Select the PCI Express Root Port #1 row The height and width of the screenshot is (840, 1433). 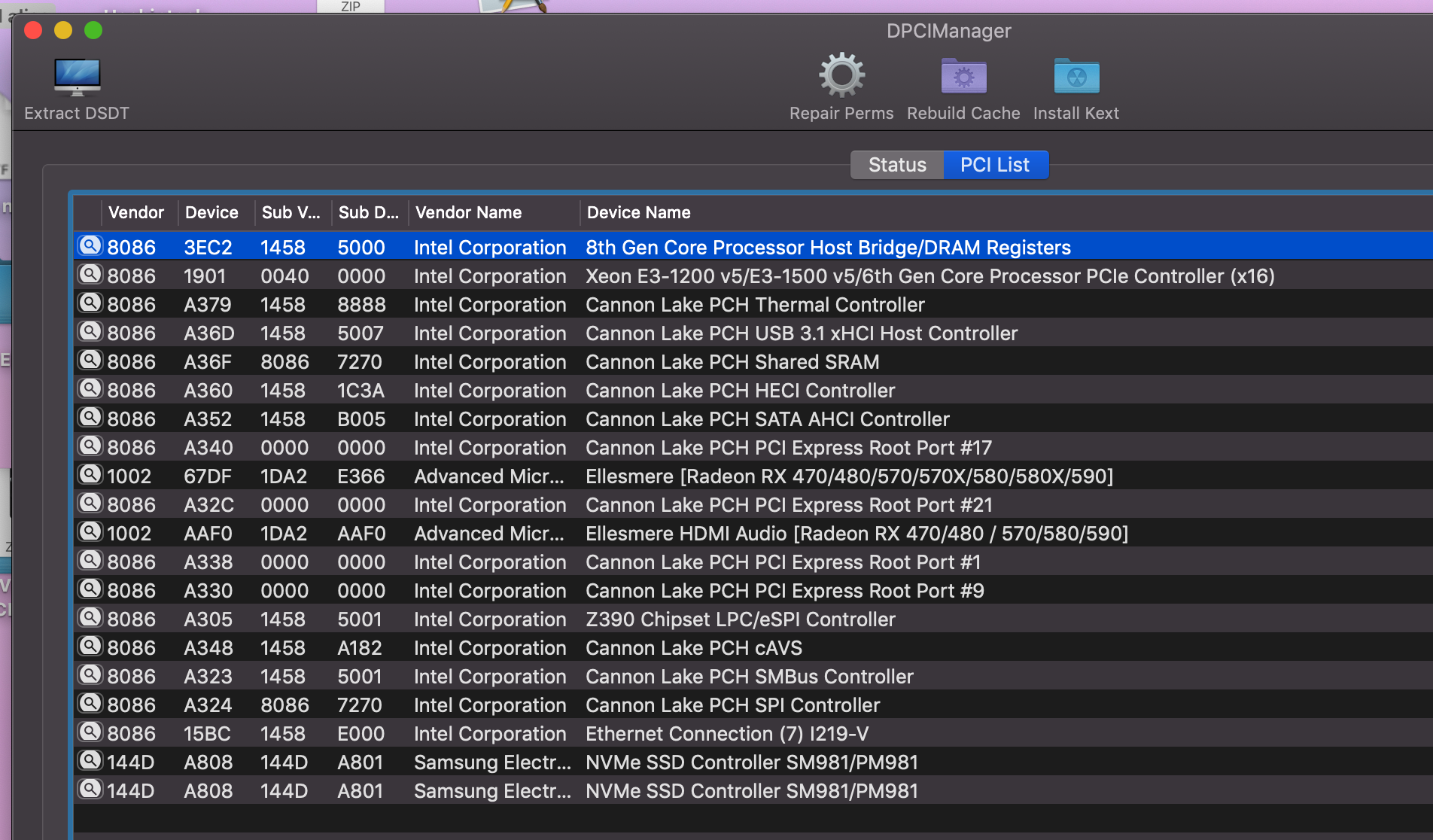[x=753, y=562]
